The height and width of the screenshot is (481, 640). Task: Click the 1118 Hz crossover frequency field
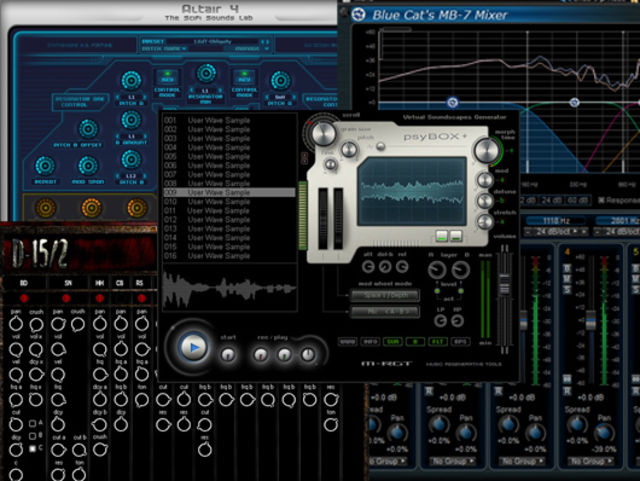point(556,220)
